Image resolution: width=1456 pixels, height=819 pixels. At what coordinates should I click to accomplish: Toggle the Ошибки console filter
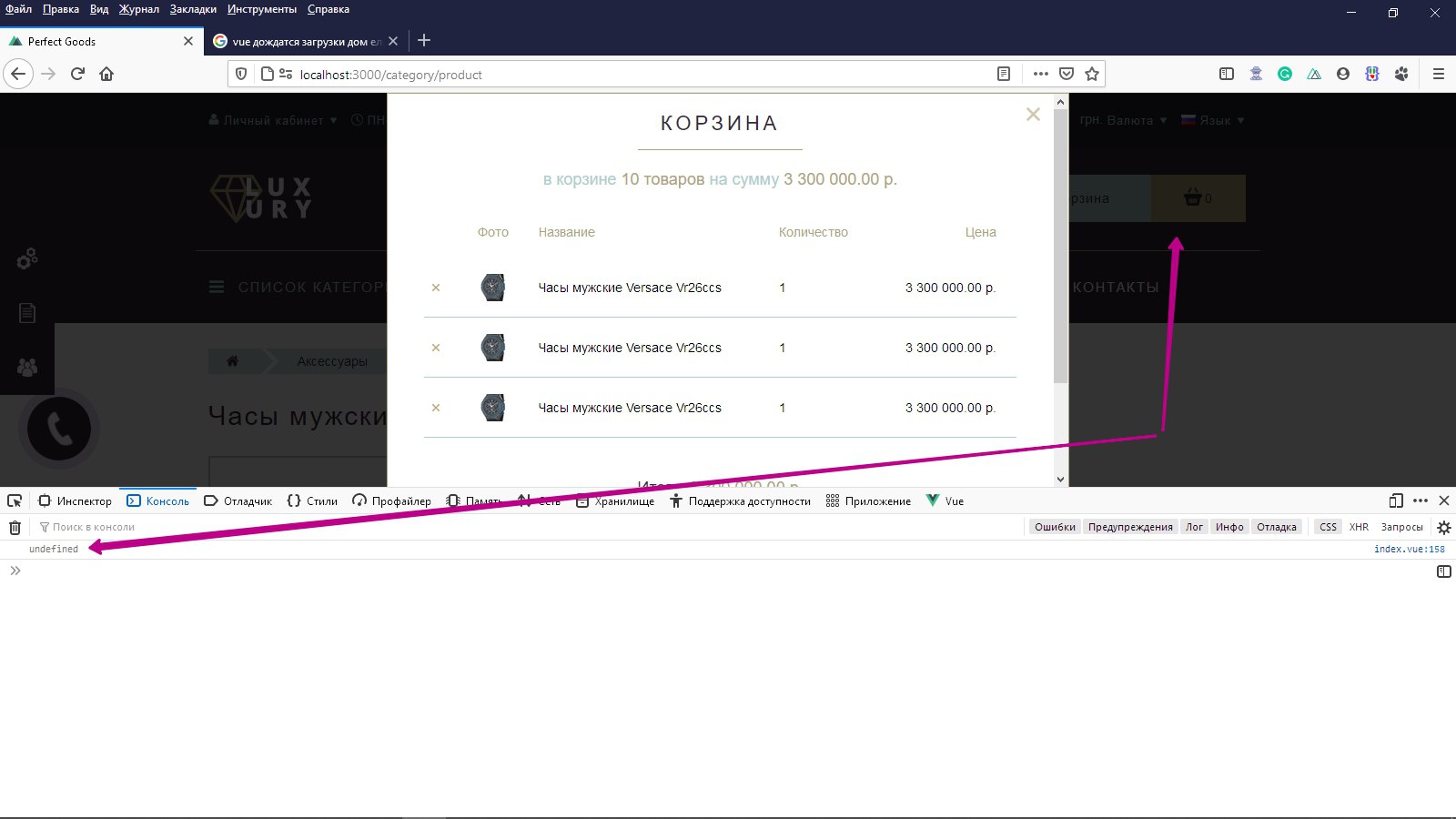click(x=1055, y=527)
